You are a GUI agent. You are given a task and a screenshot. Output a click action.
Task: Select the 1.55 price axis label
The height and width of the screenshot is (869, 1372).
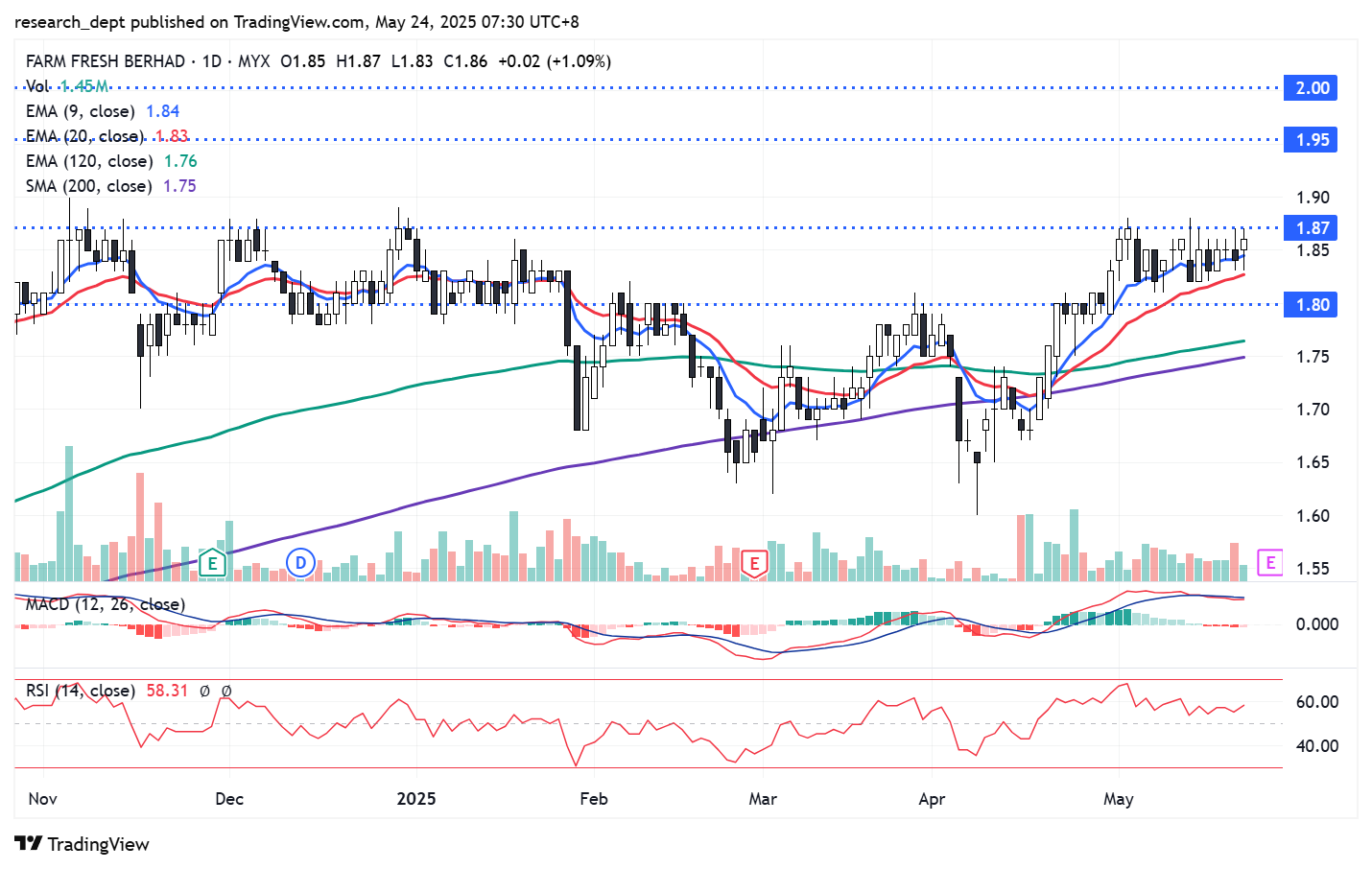[1313, 569]
